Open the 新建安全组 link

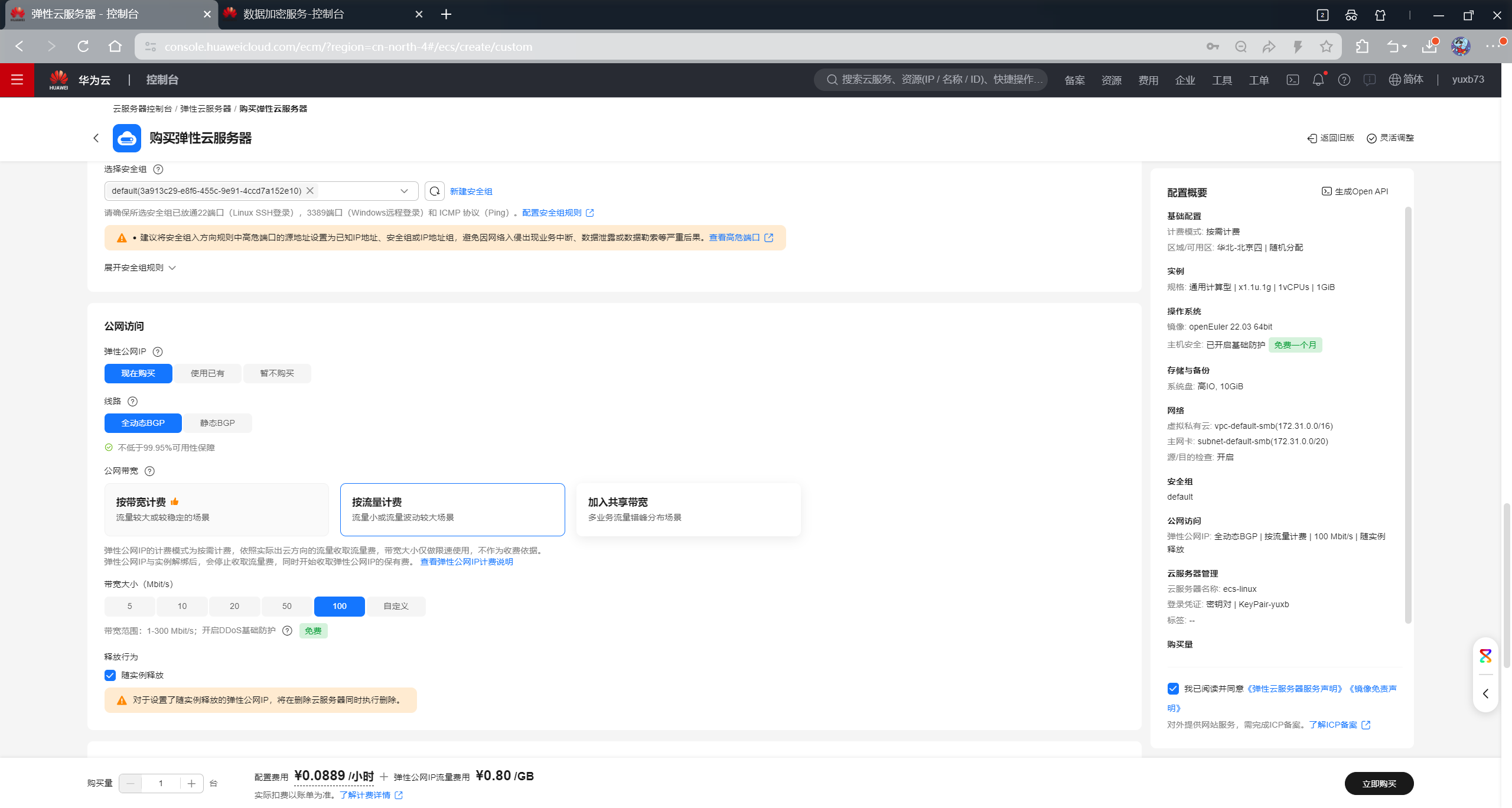tap(471, 191)
